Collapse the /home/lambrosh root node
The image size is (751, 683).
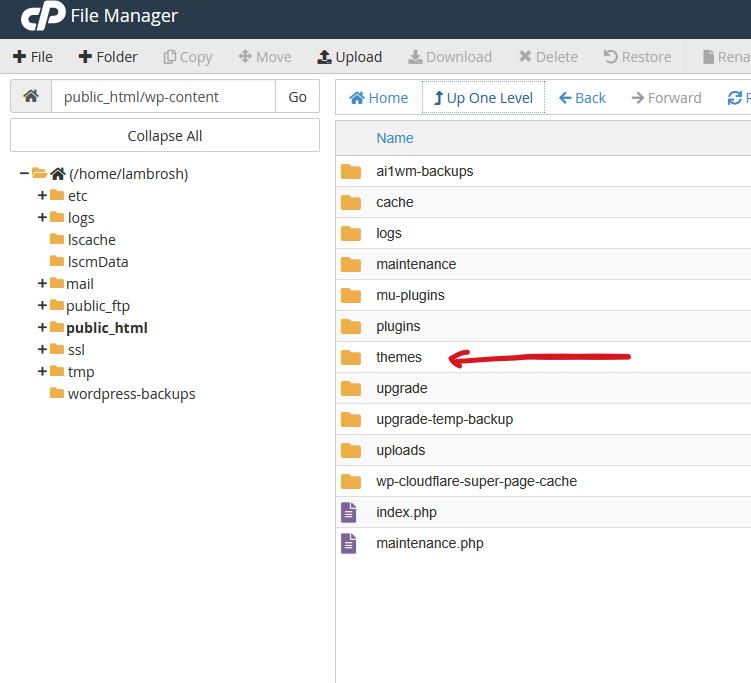tap(24, 174)
